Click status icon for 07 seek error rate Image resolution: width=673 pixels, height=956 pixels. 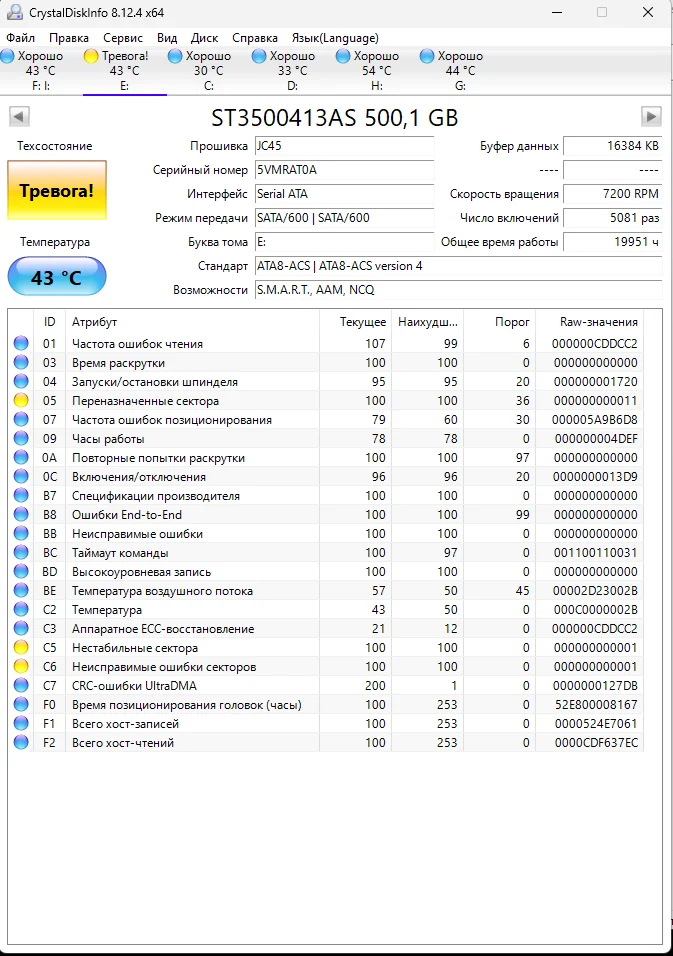[21, 419]
